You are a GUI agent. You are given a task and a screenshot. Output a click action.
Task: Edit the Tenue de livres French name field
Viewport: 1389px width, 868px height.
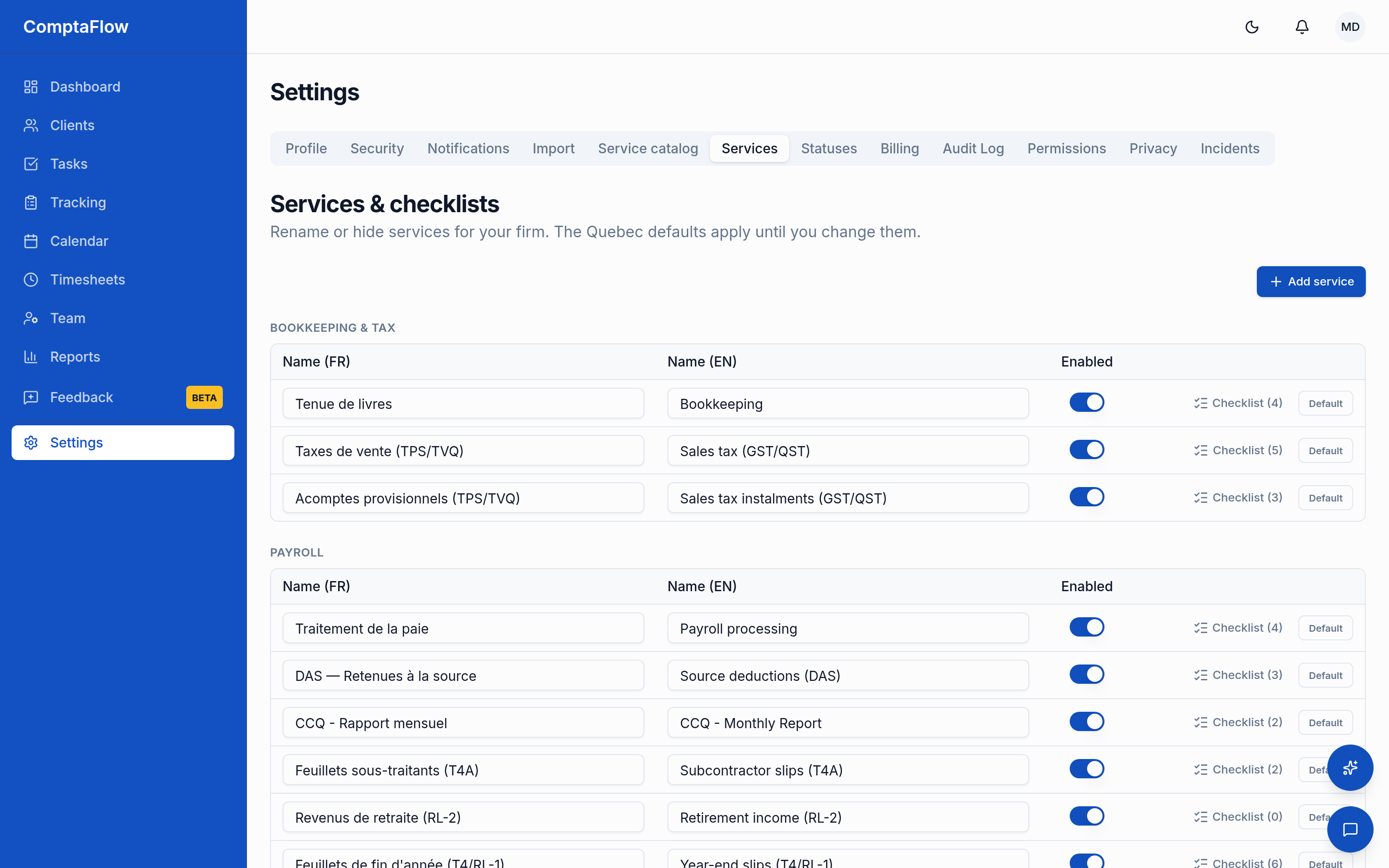(x=463, y=403)
